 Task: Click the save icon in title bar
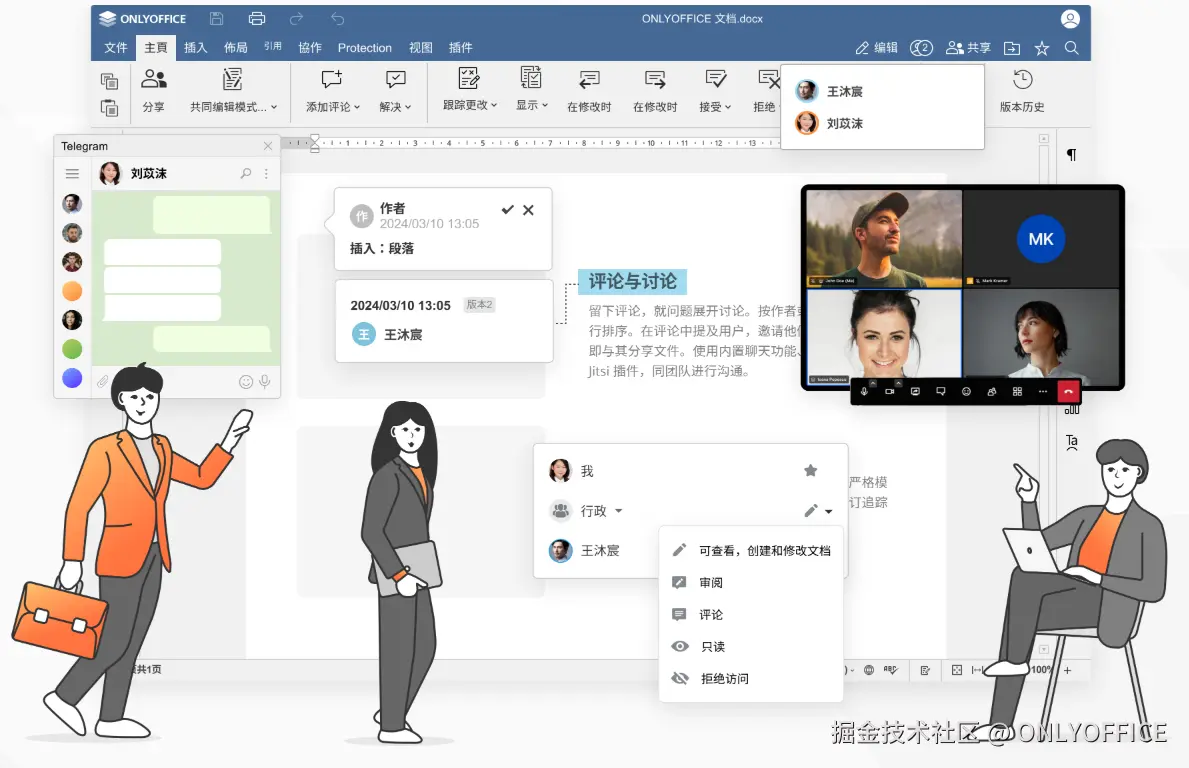coord(217,18)
